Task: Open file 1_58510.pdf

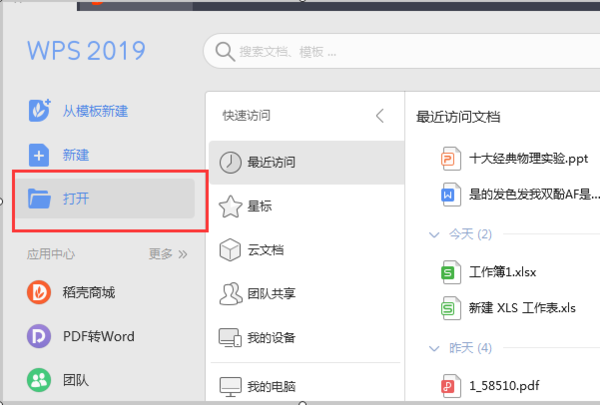Action: (504, 385)
